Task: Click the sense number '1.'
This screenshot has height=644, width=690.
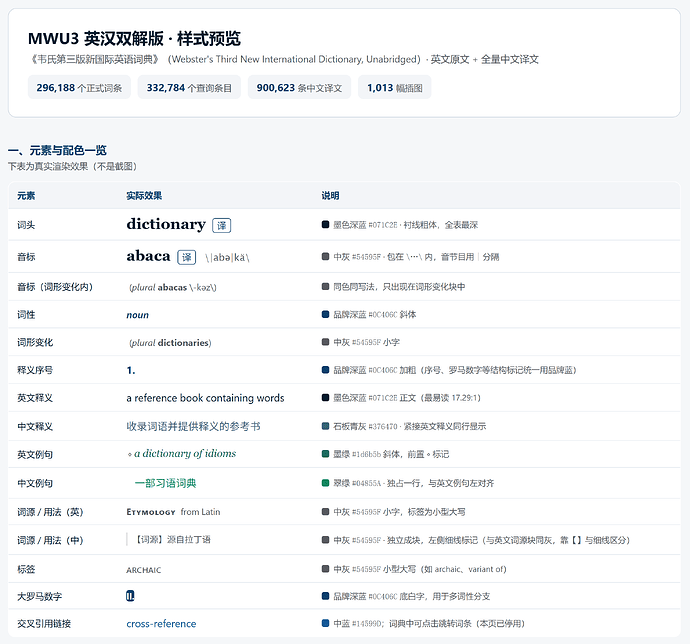Action: click(x=131, y=371)
